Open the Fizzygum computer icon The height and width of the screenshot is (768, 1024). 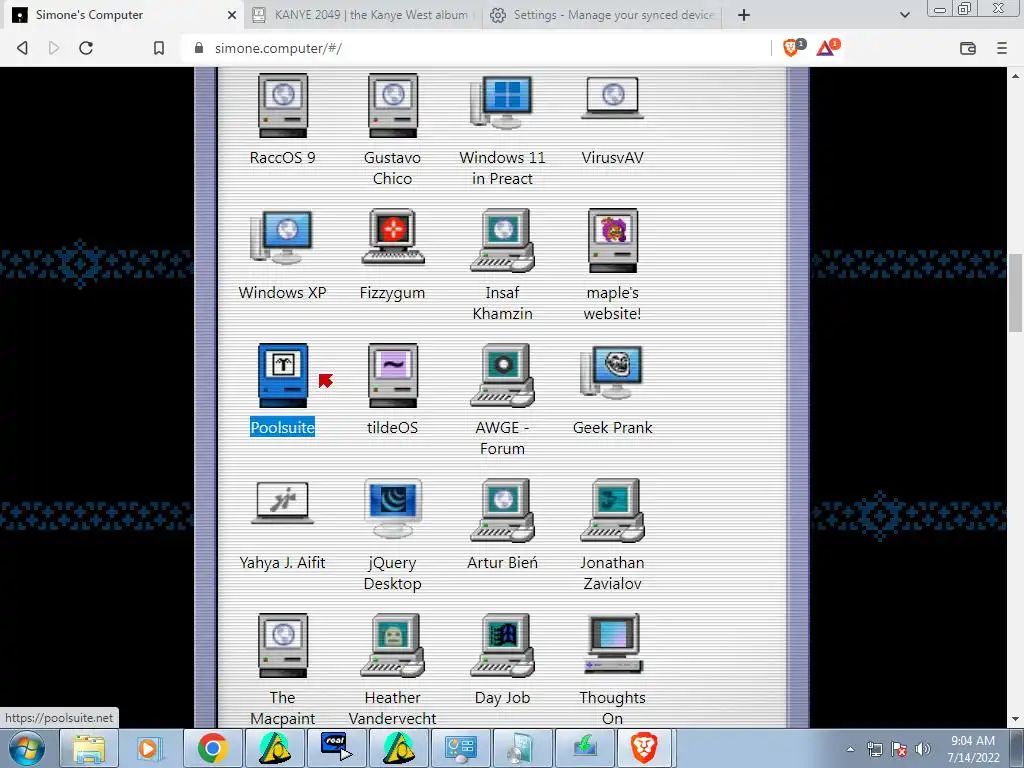coord(392,237)
